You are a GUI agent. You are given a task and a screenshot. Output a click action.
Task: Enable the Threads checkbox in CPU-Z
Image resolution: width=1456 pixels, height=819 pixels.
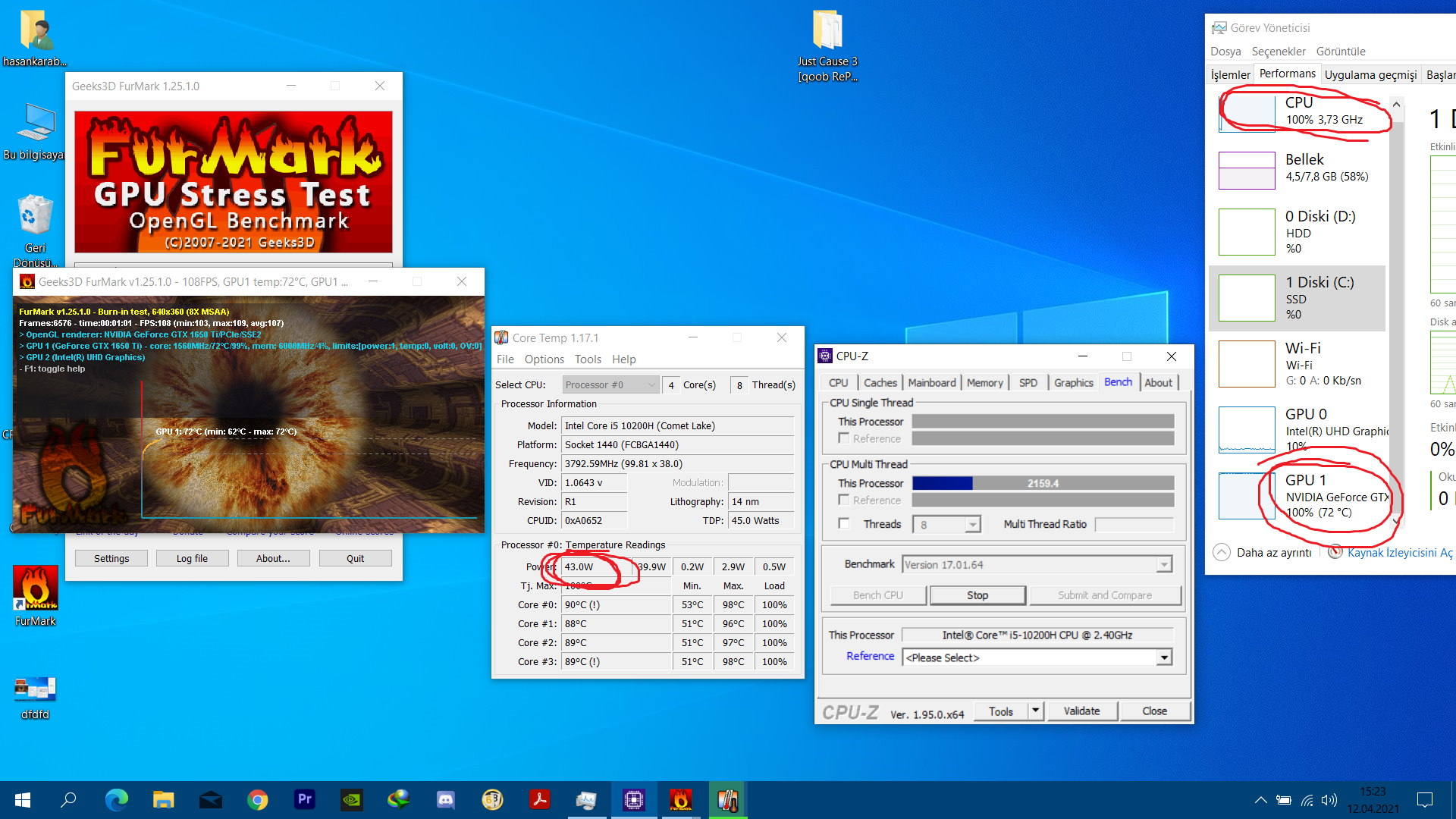843,523
